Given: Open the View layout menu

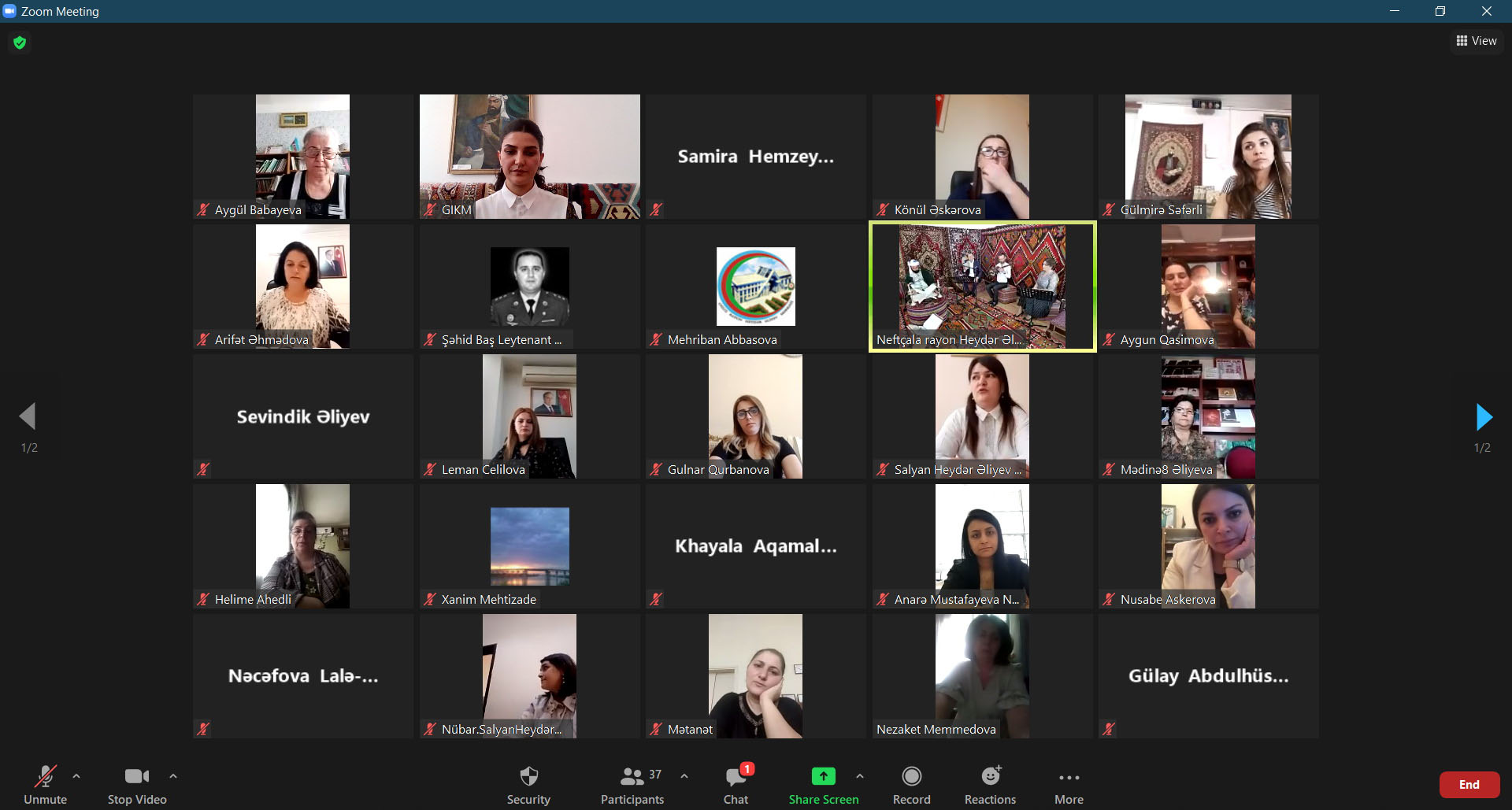Looking at the screenshot, I should pos(1476,41).
